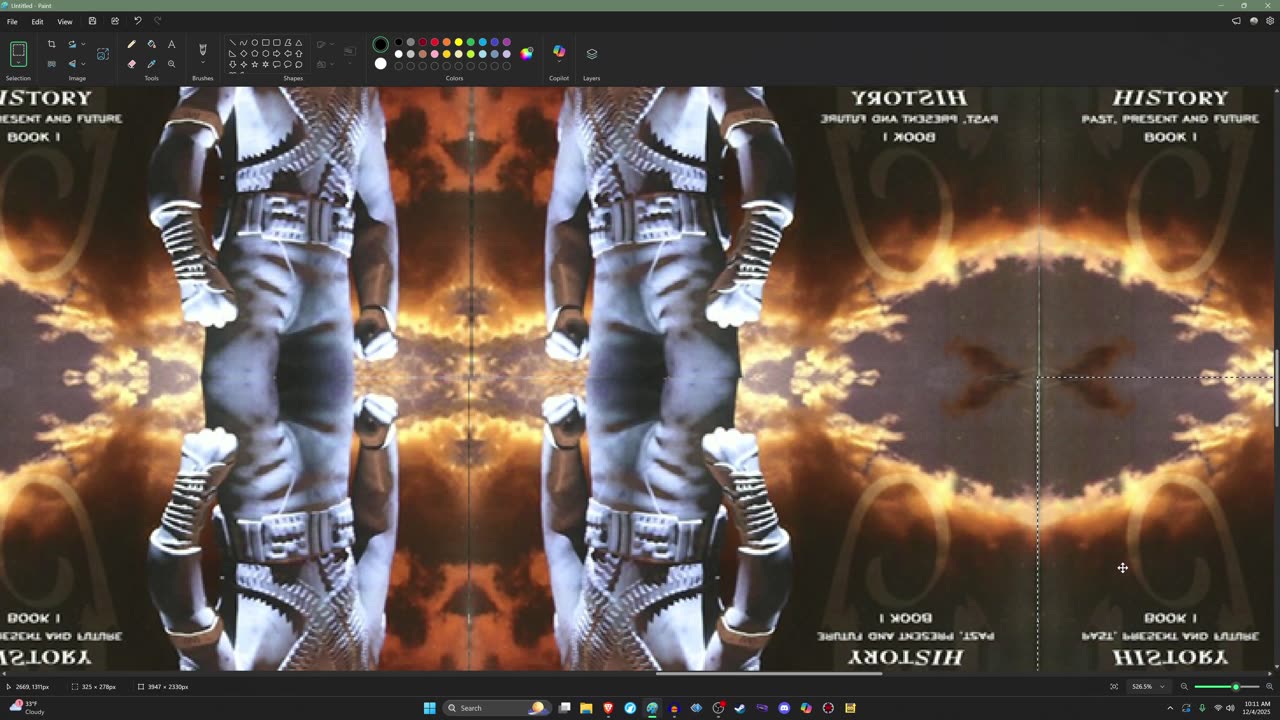Open the View menu

(64, 21)
